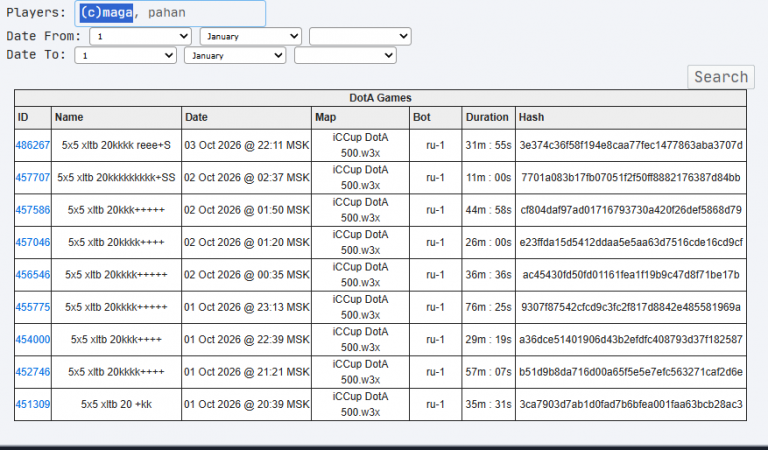Viewport: 768px width, 450px height.
Task: Open game ID 452746 link
Action: tap(32, 372)
